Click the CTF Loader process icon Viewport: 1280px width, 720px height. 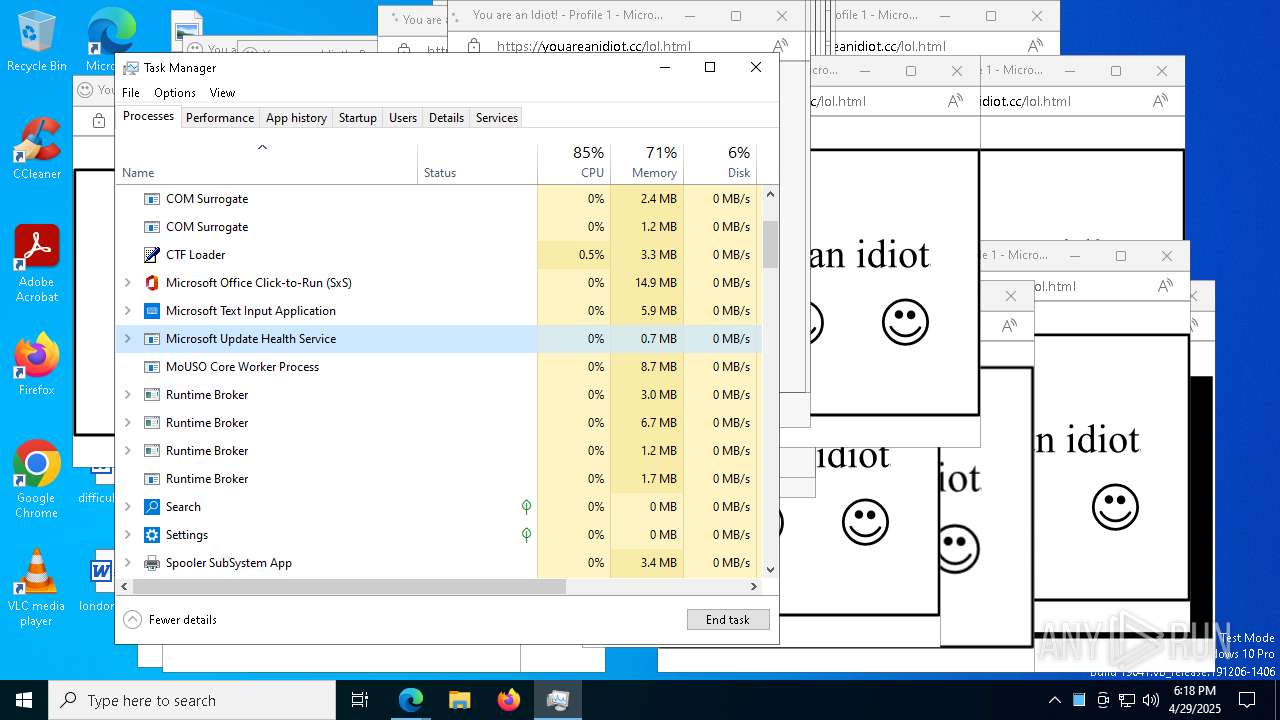152,255
